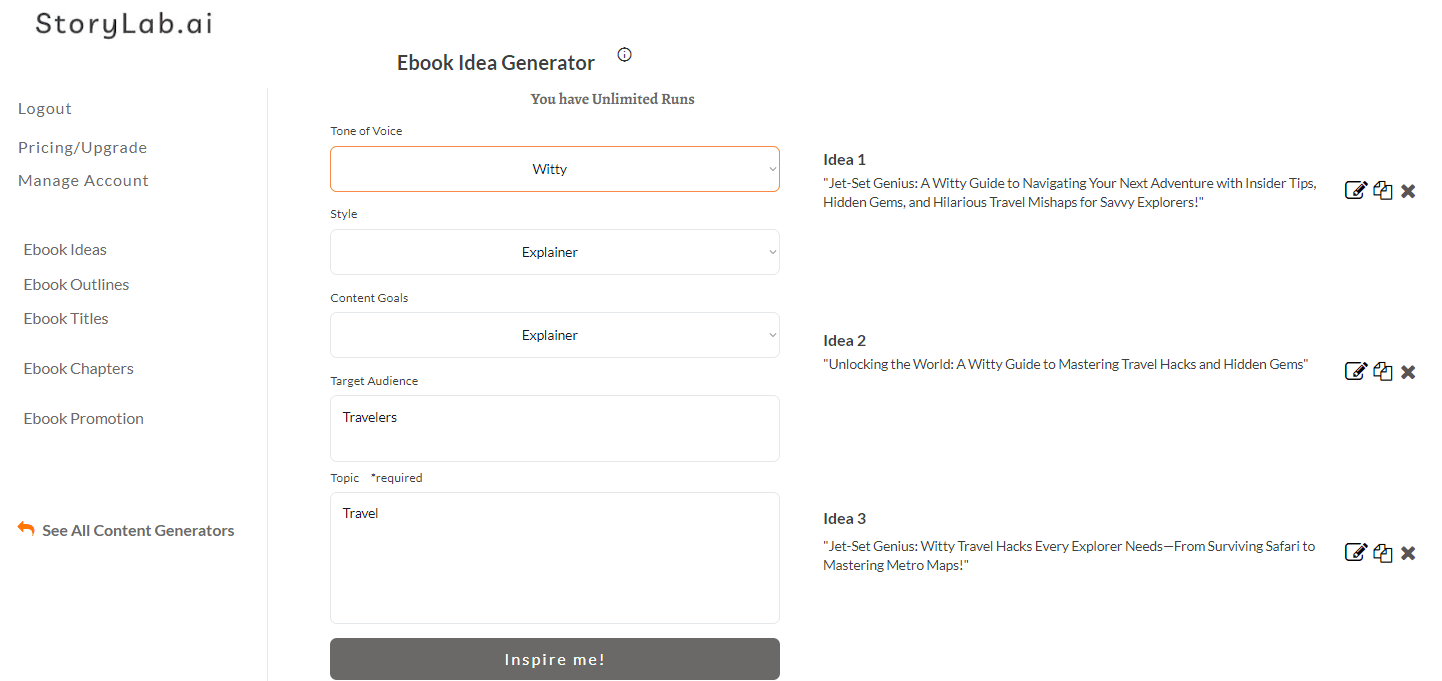Dismiss Idea 3 with the X icon
Viewport: 1442px width, 681px height.
(1408, 552)
